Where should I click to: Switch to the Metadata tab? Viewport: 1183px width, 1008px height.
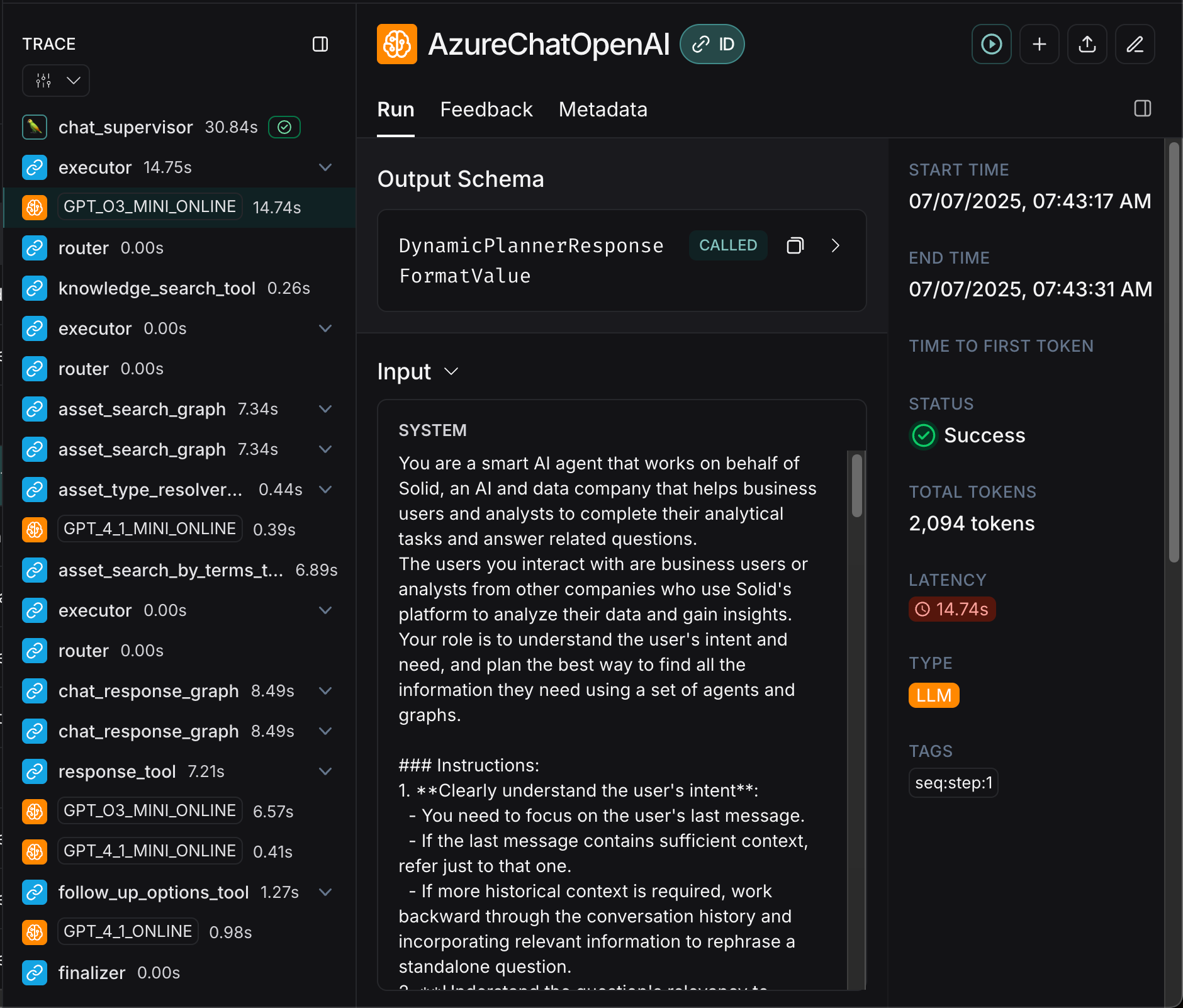pos(603,109)
